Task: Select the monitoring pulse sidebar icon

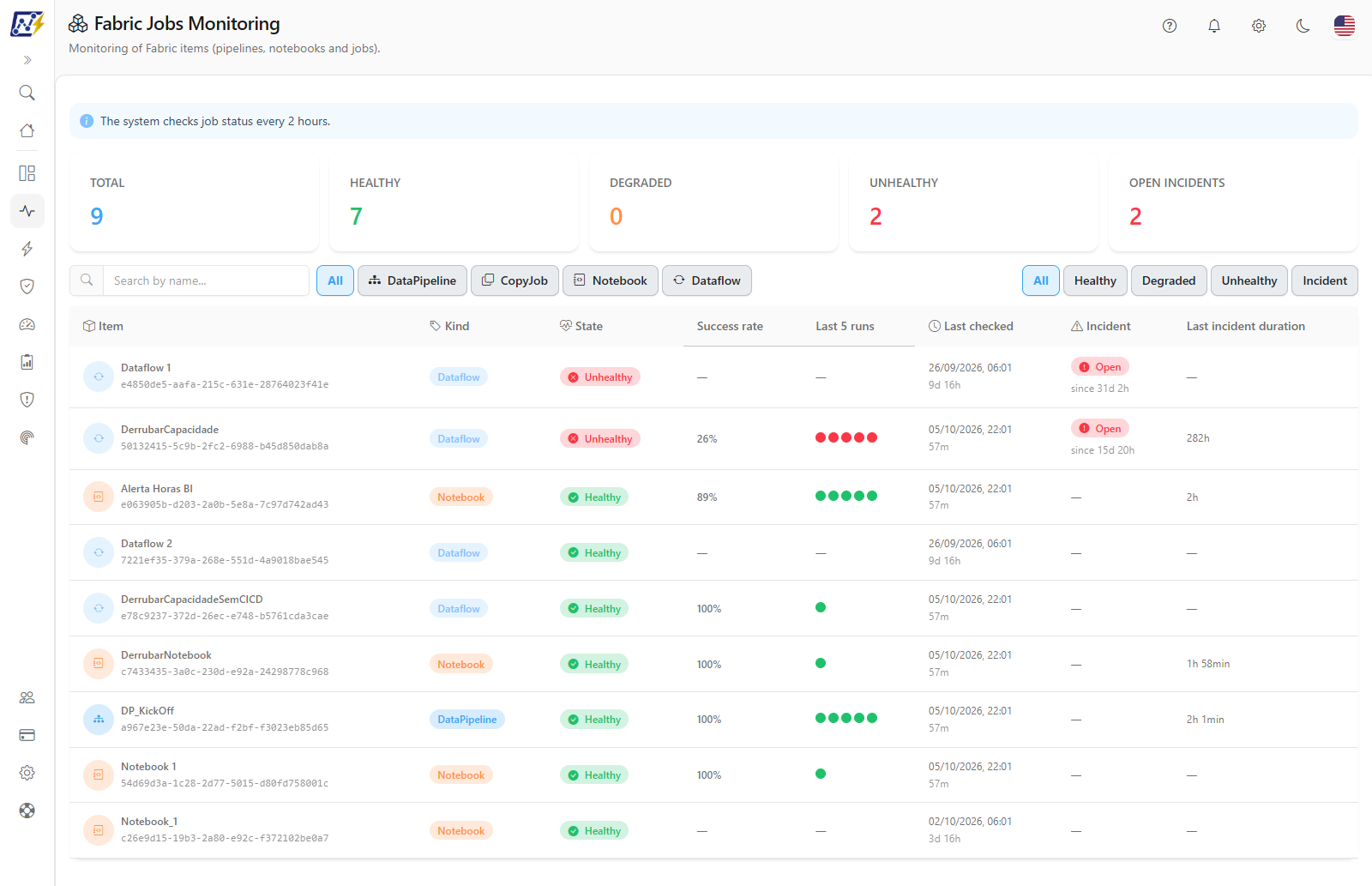Action: pos(27,211)
